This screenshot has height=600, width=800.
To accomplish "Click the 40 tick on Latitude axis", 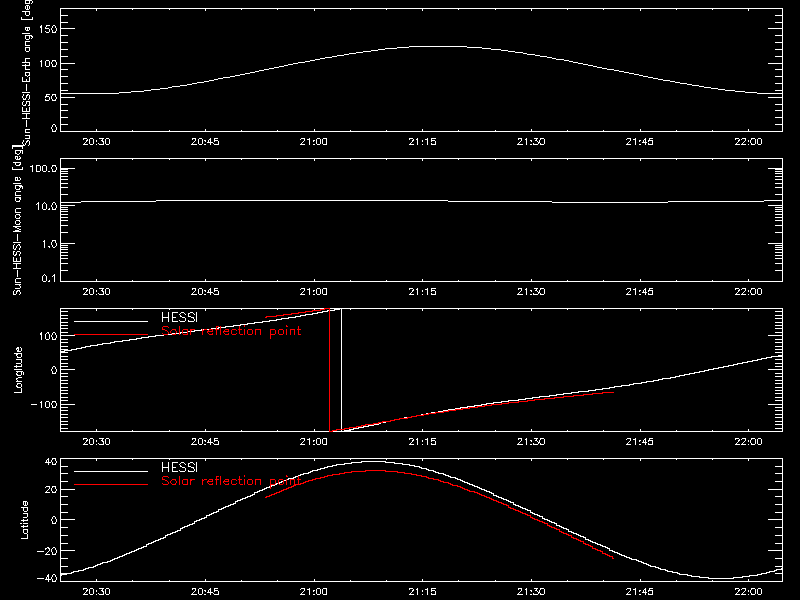I will (x=51, y=462).
